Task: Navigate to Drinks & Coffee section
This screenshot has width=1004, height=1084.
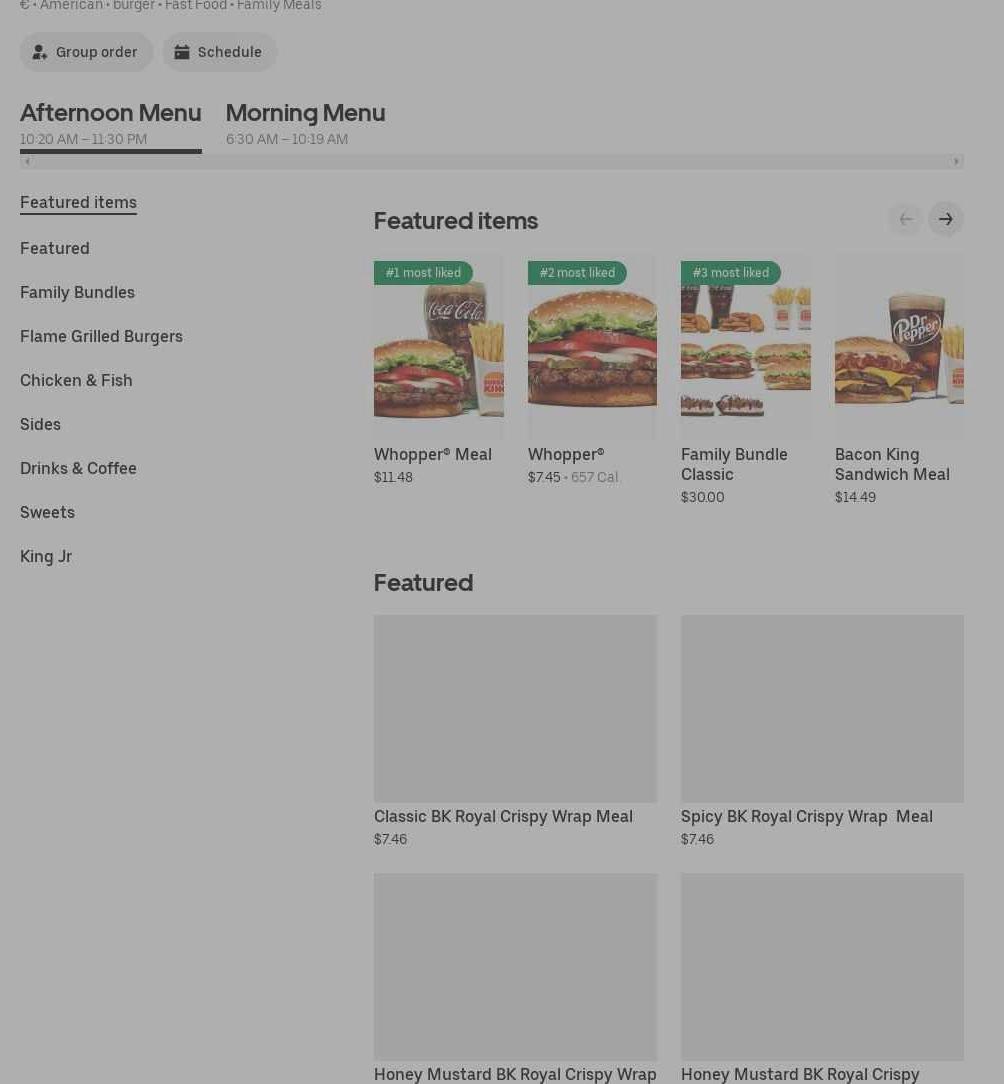Action: tap(78, 468)
